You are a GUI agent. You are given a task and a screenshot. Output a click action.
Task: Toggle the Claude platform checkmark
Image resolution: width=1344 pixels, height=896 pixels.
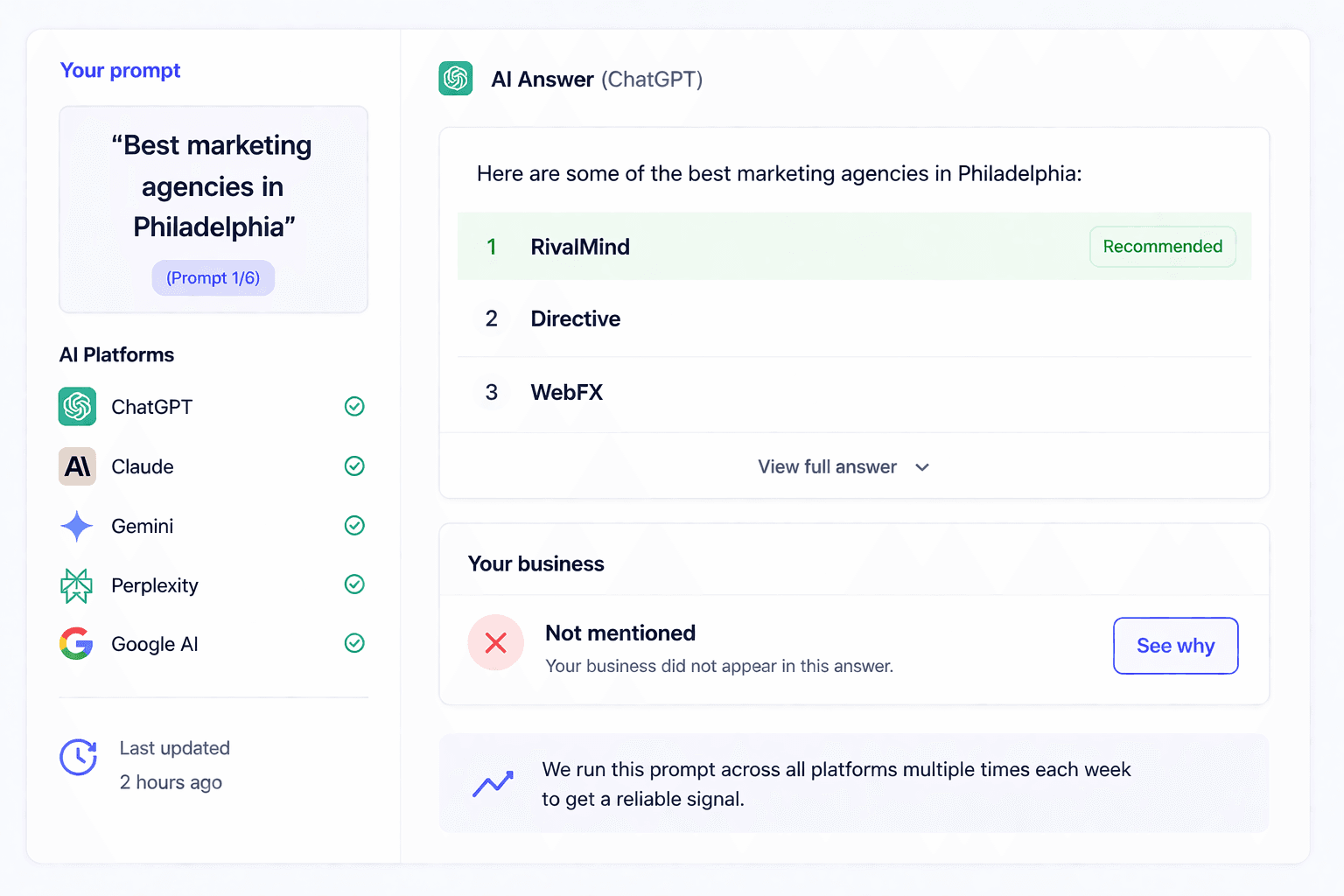(354, 466)
